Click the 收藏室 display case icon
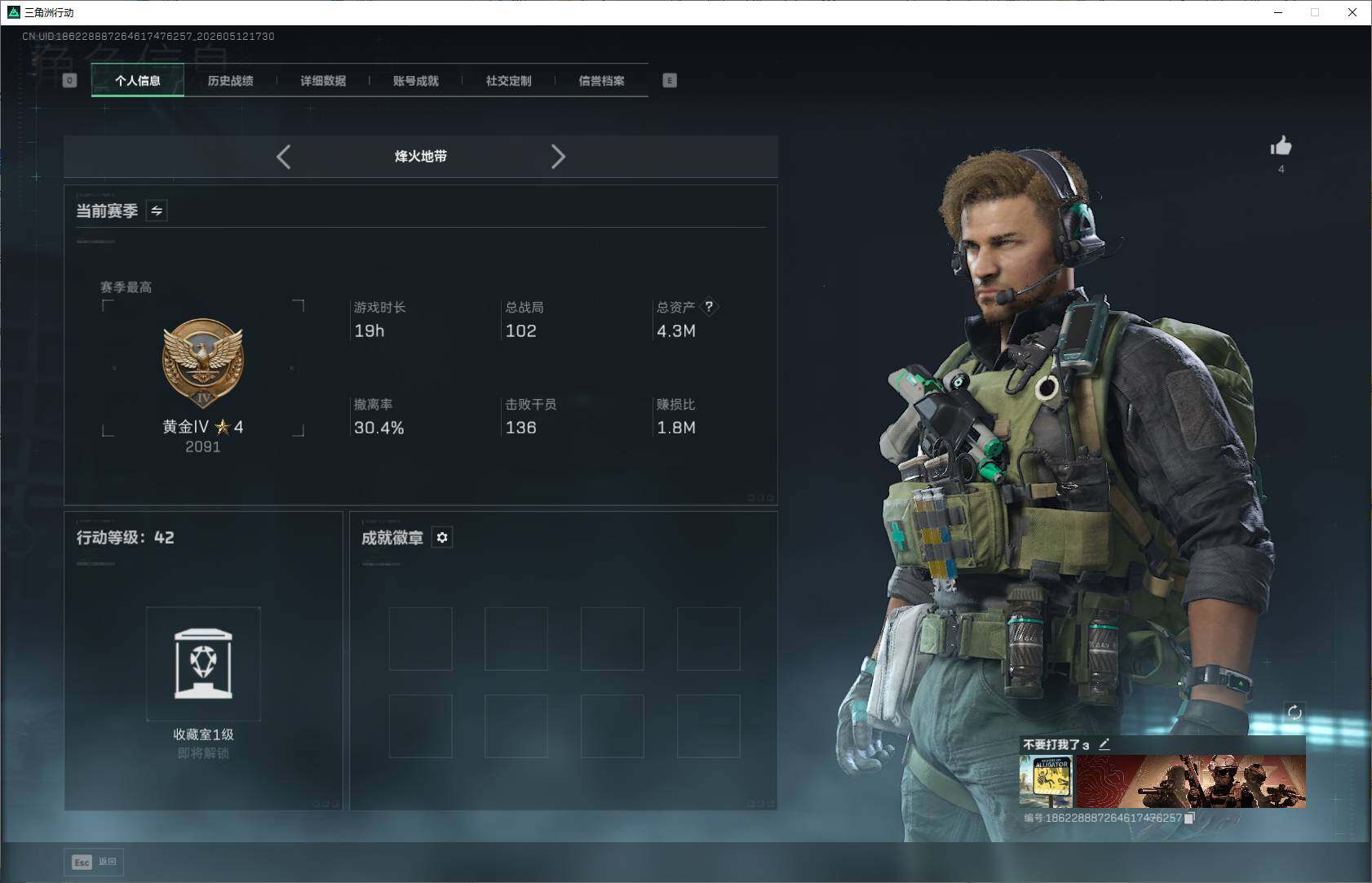 pos(203,663)
